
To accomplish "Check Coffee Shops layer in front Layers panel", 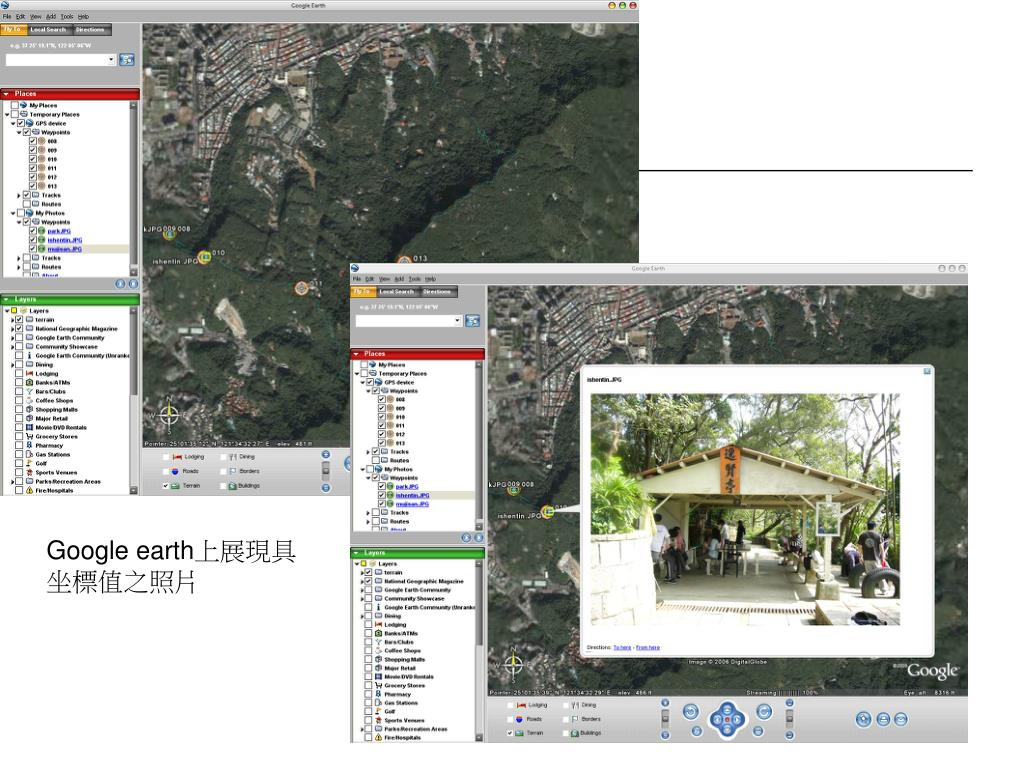I will tap(368, 650).
